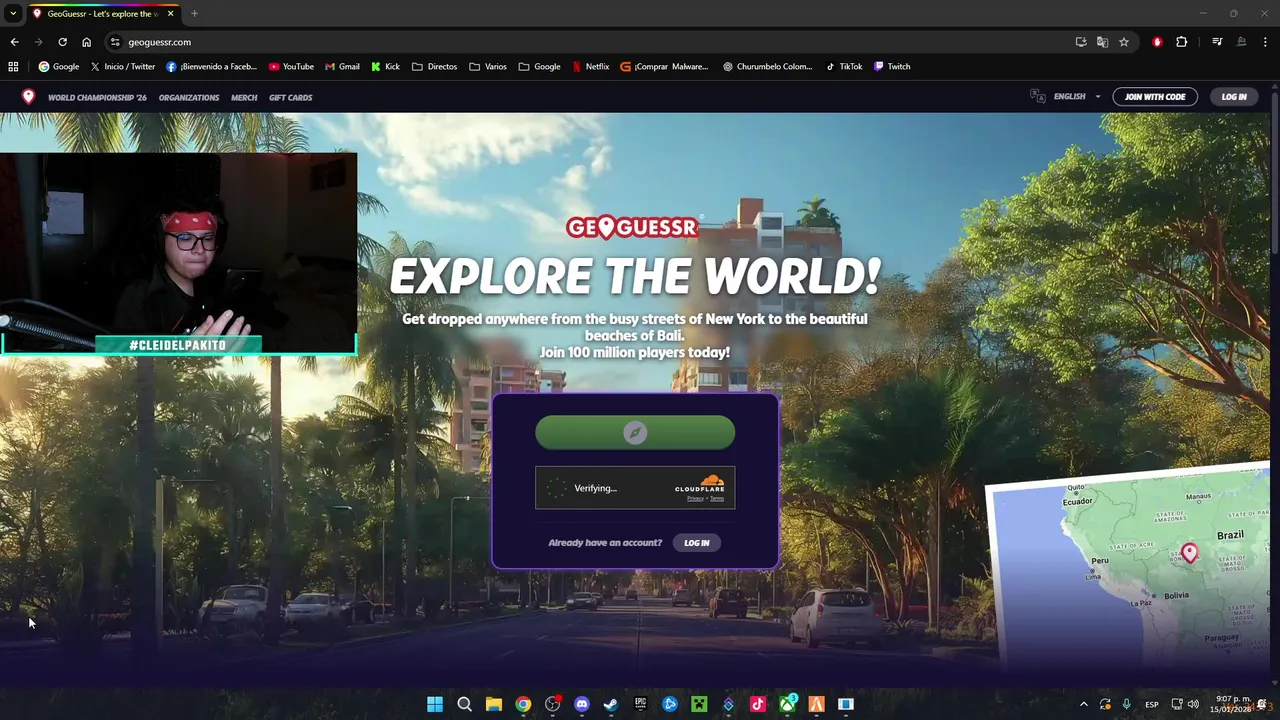
Task: Open the TikTok bookmark
Action: pos(844,67)
